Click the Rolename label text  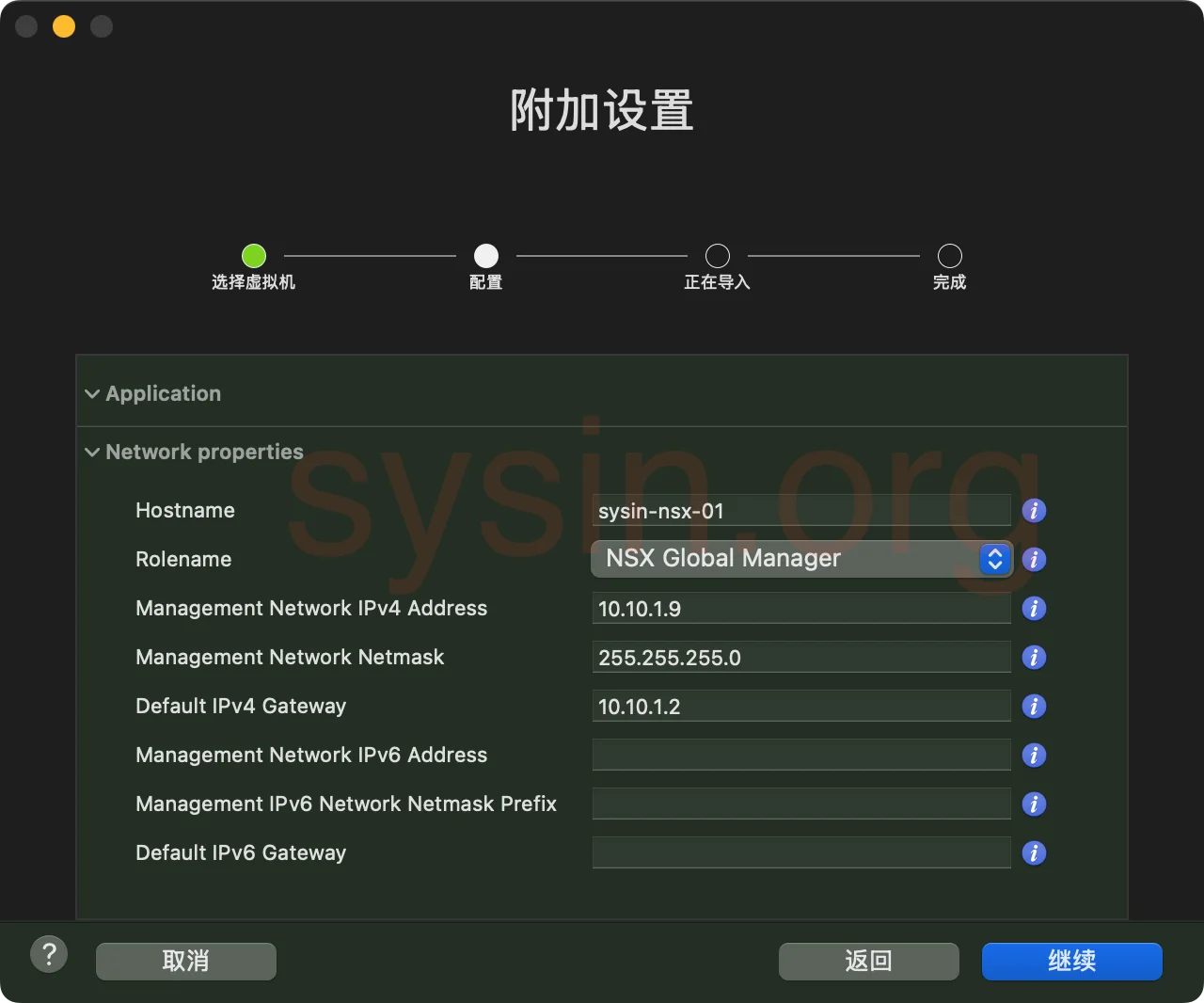183,560
